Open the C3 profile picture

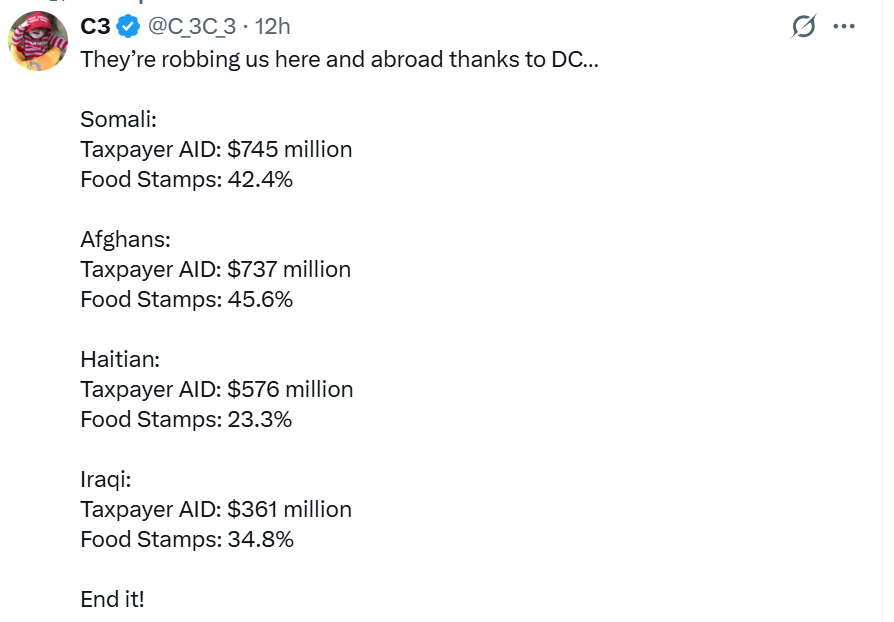38,42
